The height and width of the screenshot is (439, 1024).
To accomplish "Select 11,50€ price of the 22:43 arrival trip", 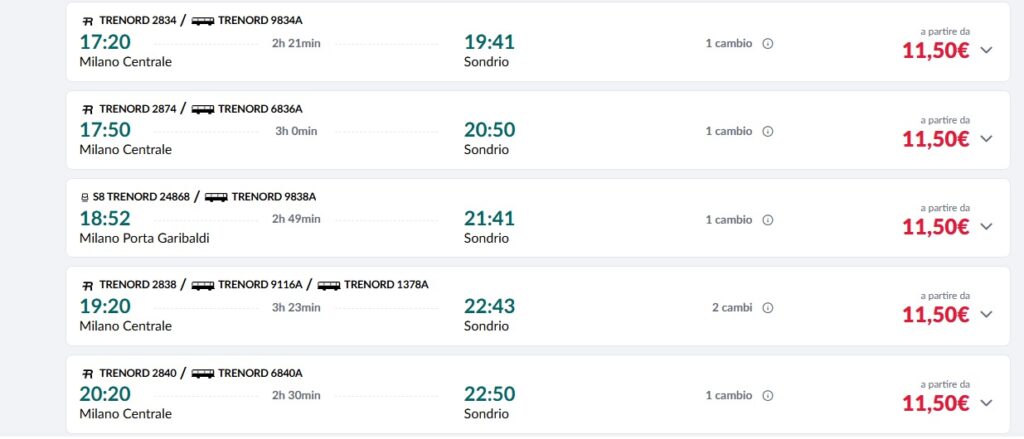I will coord(936,315).
